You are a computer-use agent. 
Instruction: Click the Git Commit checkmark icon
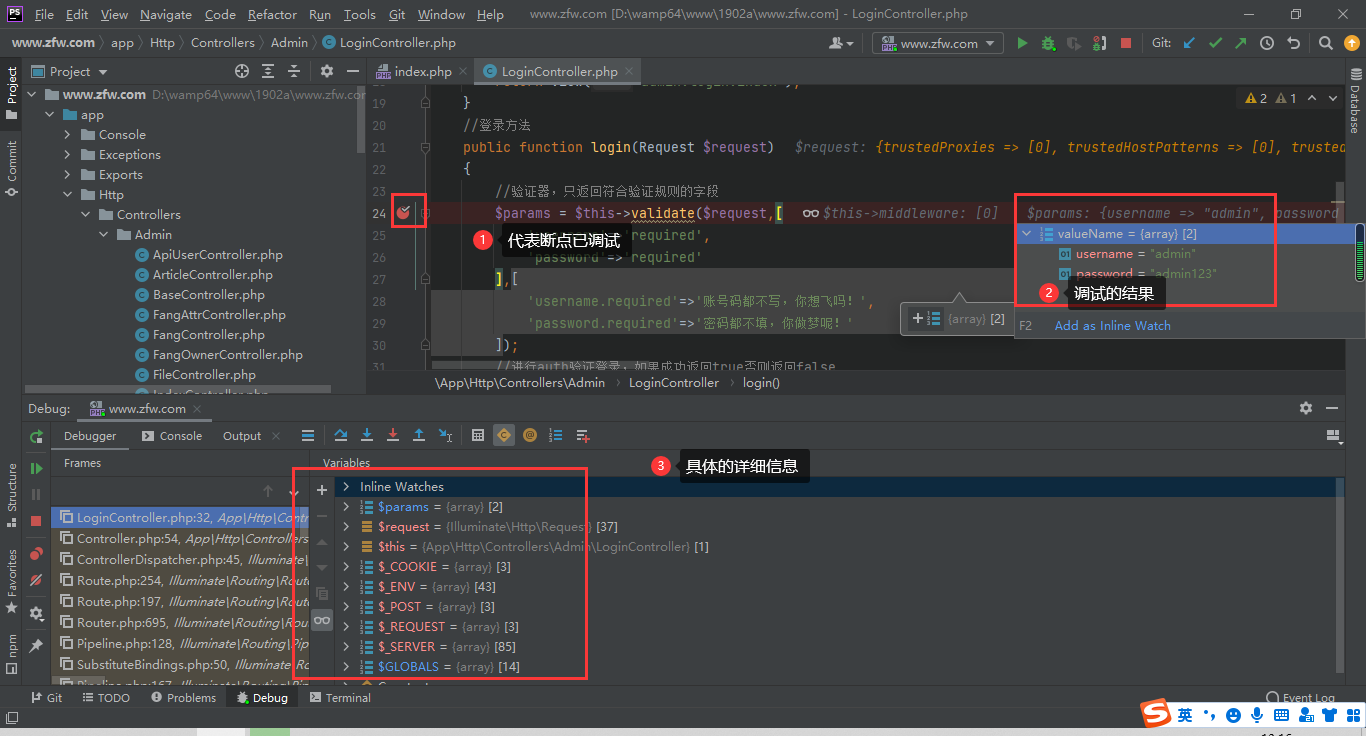[x=1215, y=43]
